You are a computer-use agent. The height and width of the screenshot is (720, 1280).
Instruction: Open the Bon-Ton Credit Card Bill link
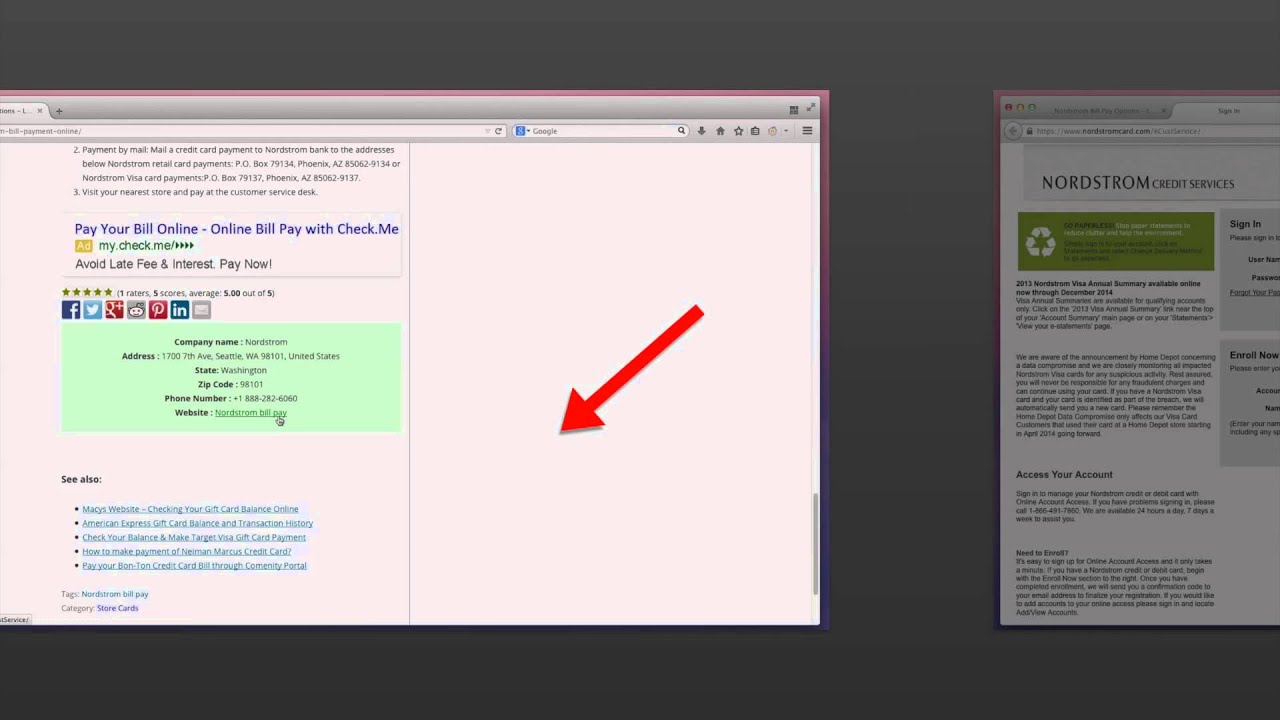pos(194,565)
